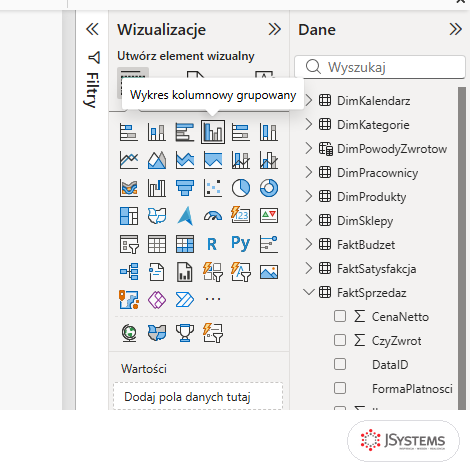Select the R script visual
Image resolution: width=470 pixels, height=472 pixels.
(x=213, y=244)
